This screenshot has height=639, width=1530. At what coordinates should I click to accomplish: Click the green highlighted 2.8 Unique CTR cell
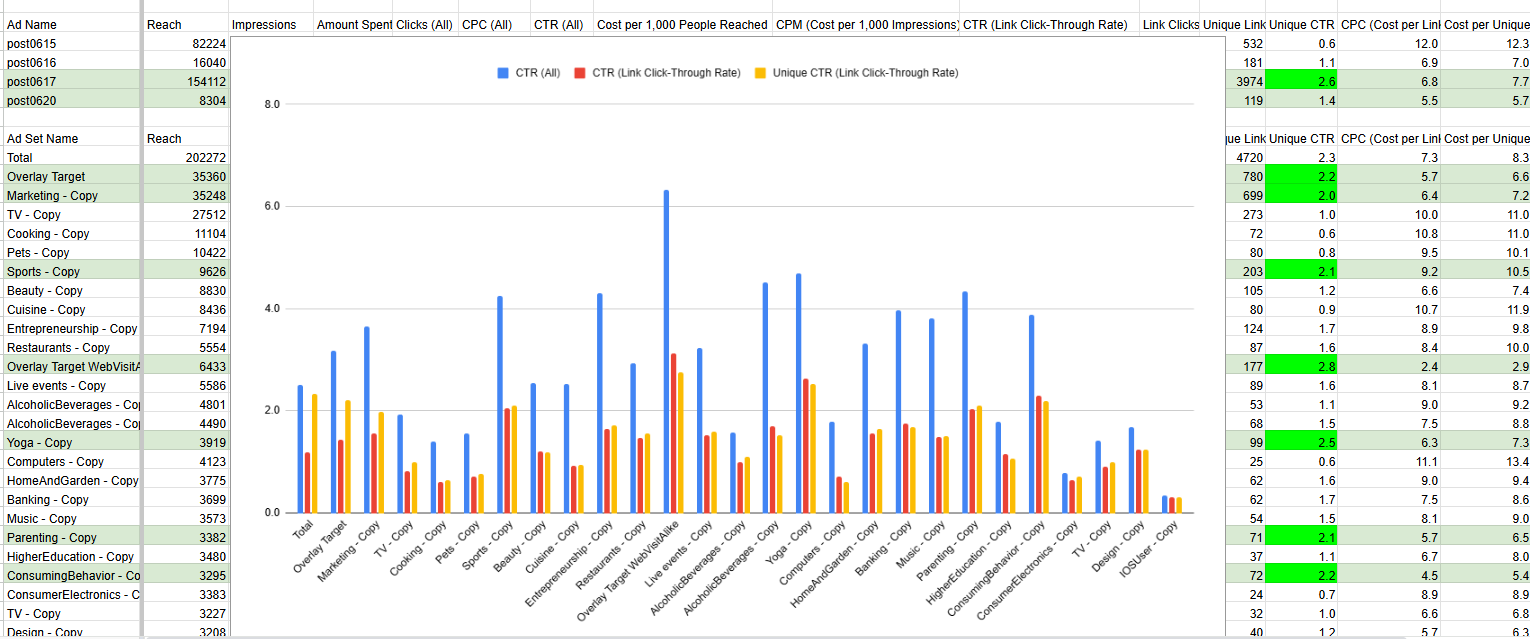(x=1301, y=366)
